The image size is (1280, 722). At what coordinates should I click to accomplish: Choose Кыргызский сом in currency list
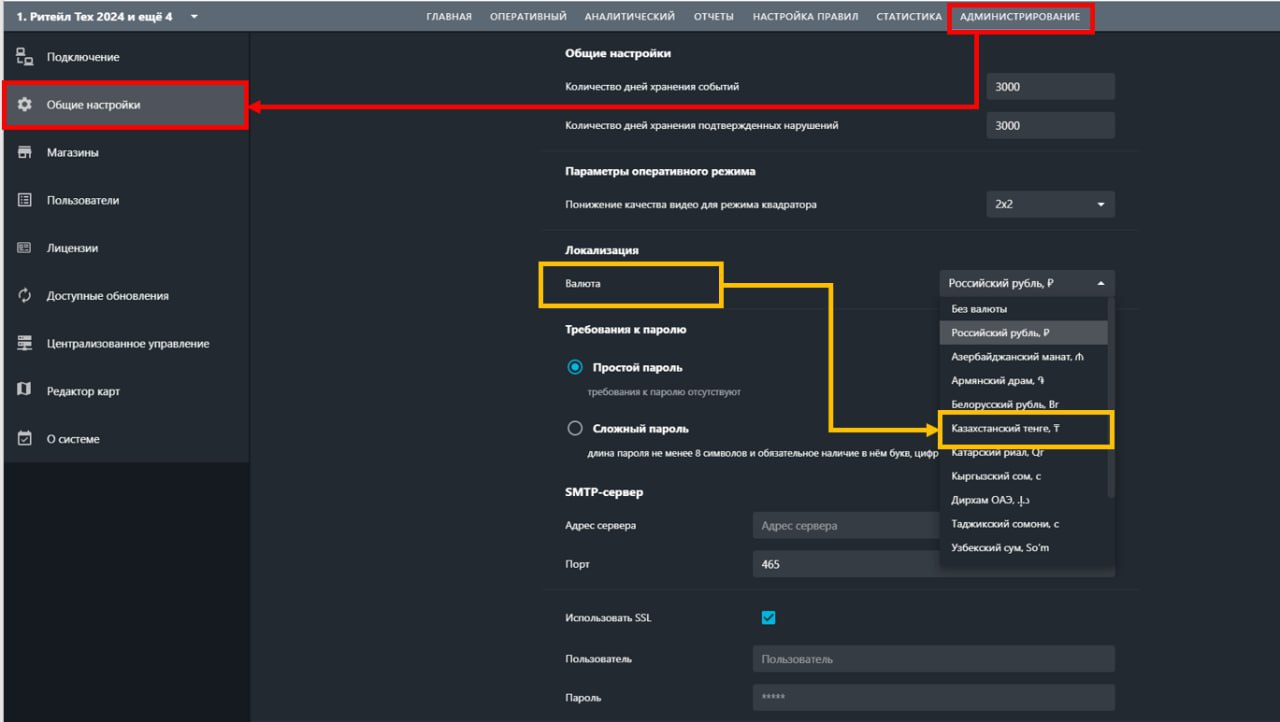[x=1024, y=477]
